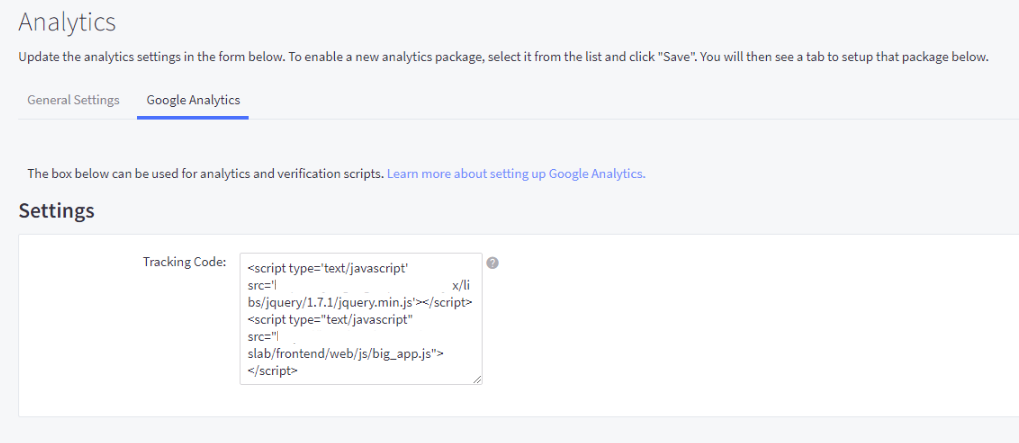Click the Analytics page heading

pyautogui.click(x=67, y=22)
